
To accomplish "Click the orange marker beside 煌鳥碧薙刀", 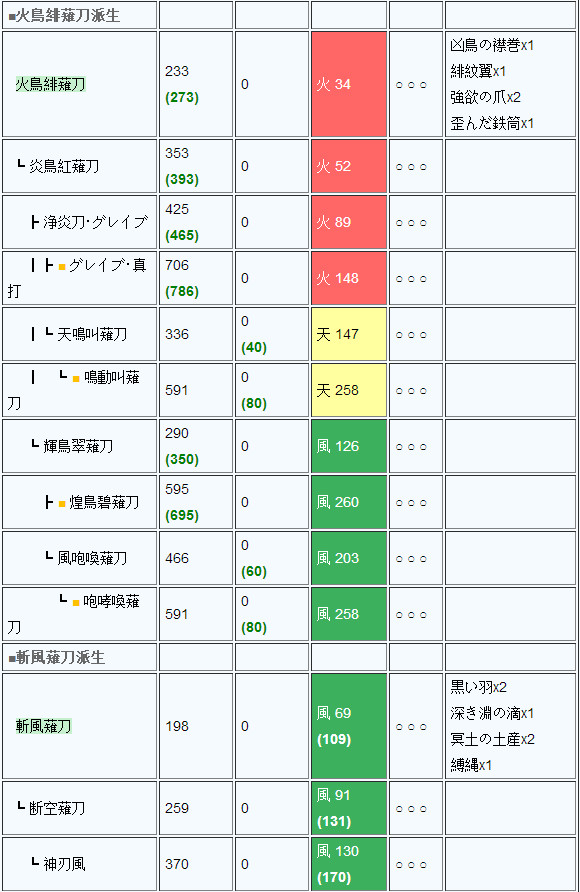I will click(62, 503).
